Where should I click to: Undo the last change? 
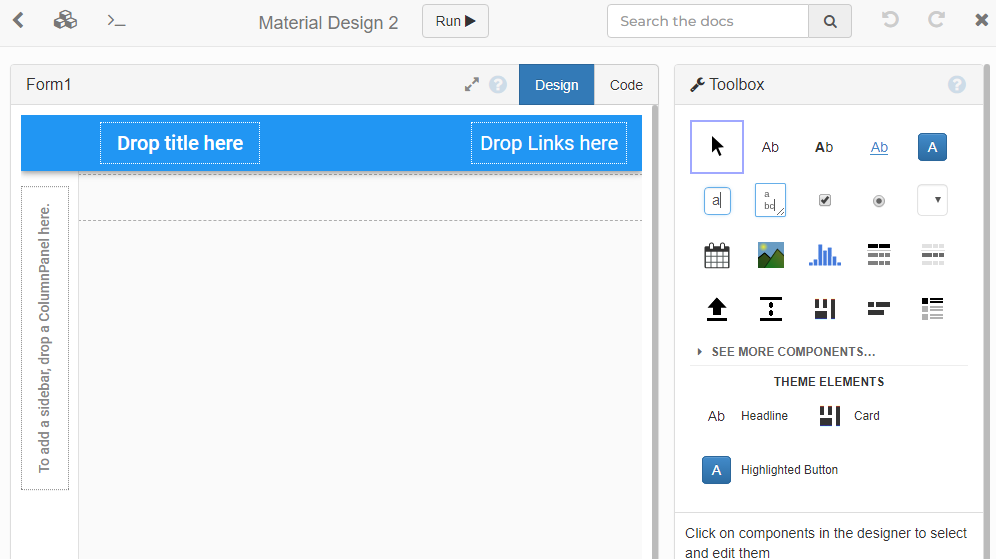tap(890, 20)
